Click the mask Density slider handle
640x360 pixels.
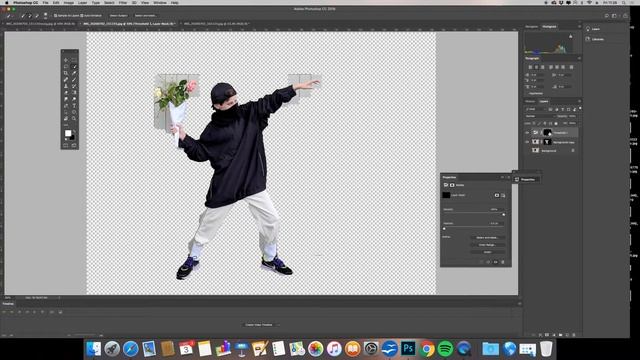[x=504, y=215]
